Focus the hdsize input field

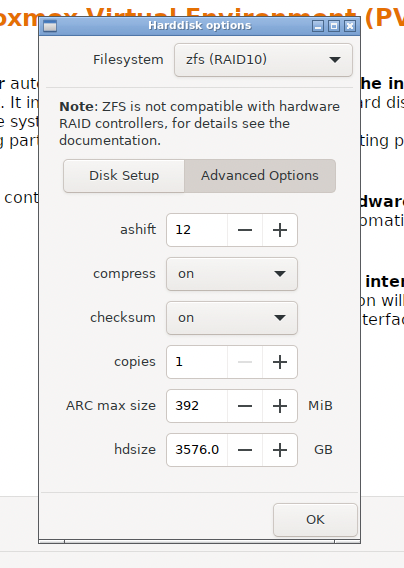pos(197,450)
